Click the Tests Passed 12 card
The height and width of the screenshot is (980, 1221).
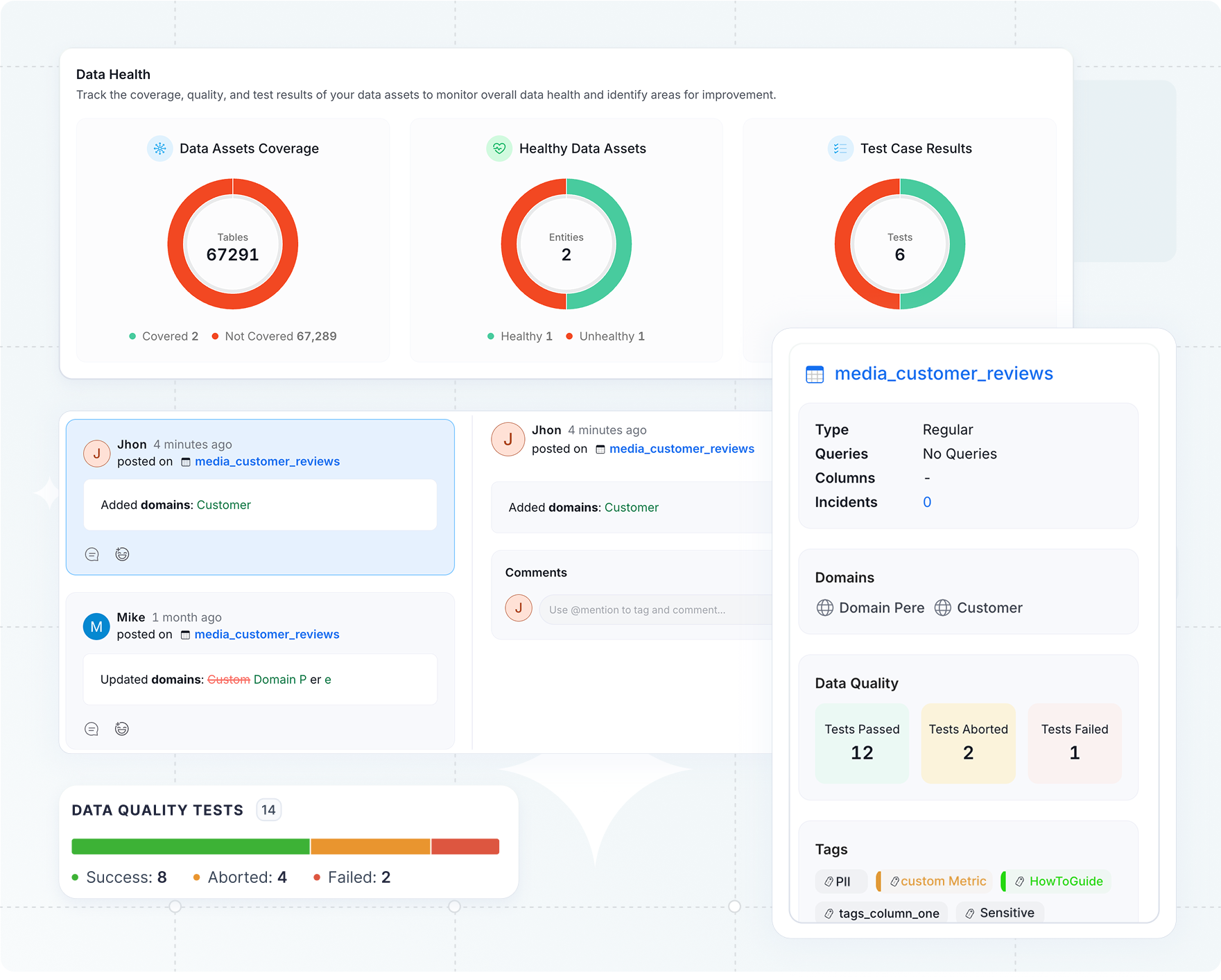pos(862,743)
